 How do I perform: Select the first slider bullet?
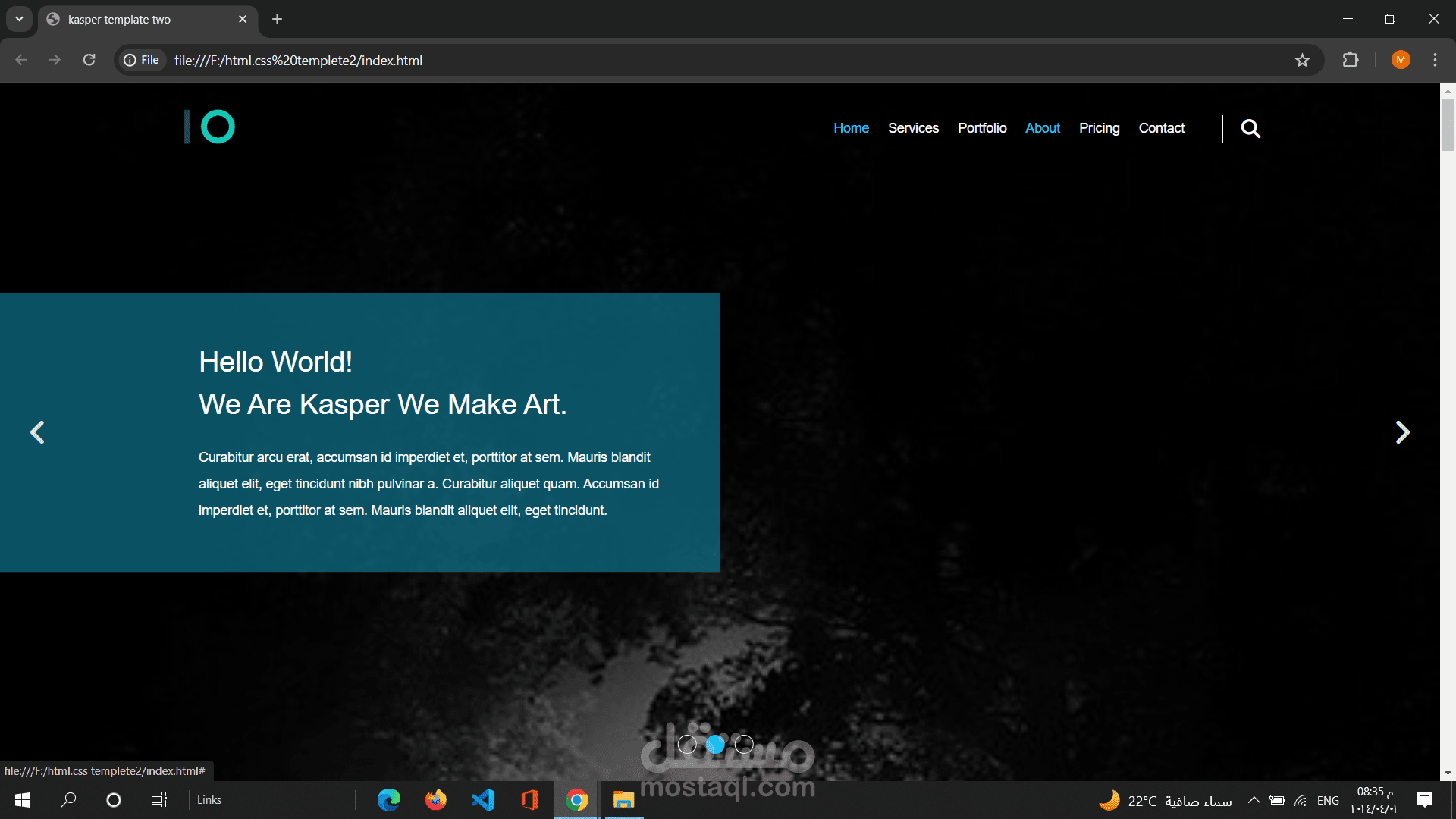(687, 745)
